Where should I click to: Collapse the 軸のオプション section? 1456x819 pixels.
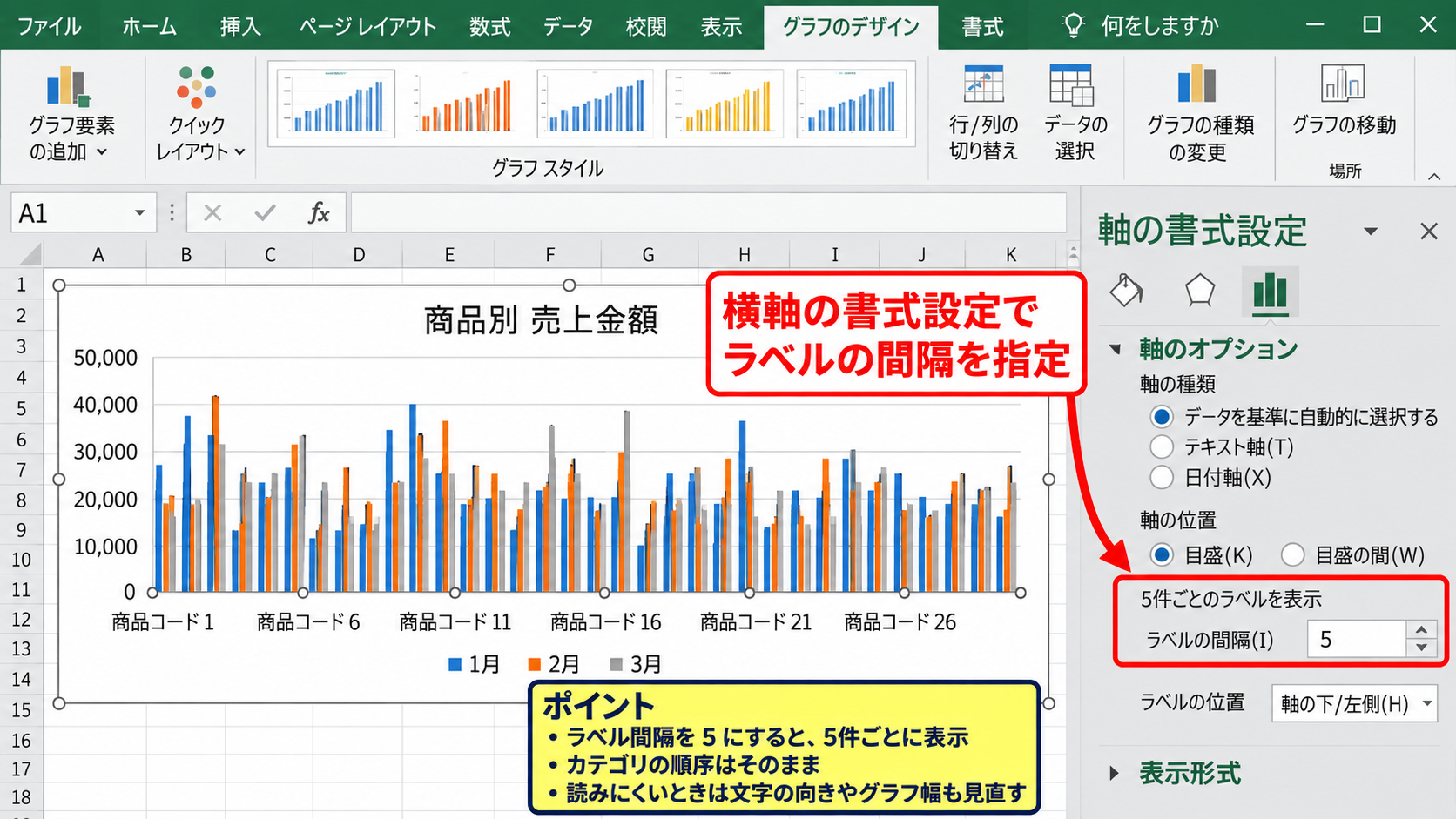click(1116, 349)
